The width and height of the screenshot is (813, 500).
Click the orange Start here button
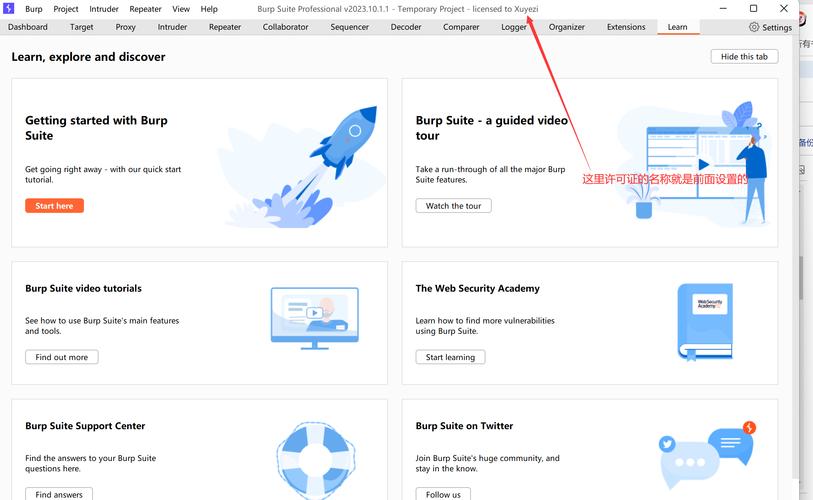click(x=54, y=206)
